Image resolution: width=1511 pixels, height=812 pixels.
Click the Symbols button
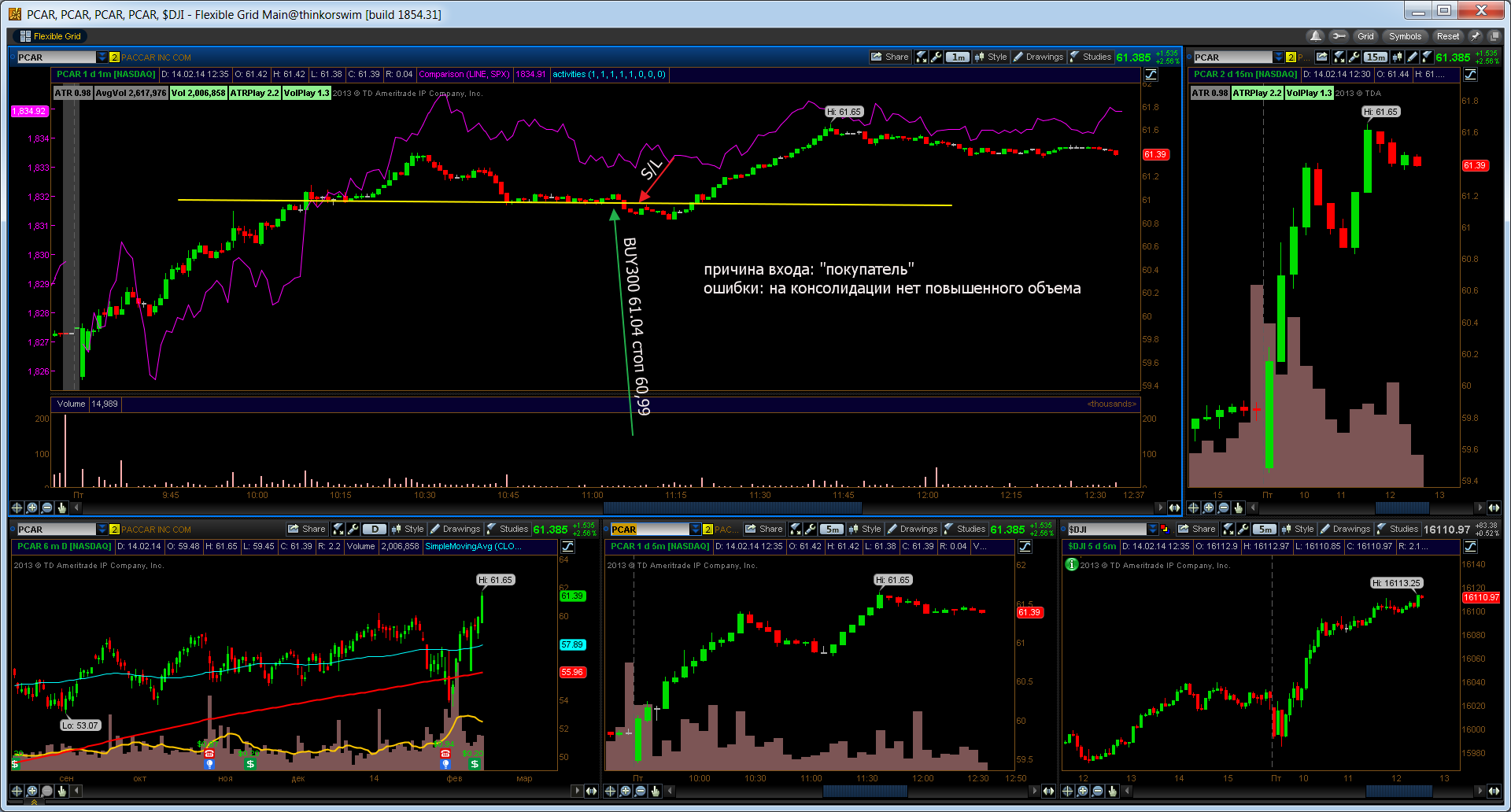1405,36
